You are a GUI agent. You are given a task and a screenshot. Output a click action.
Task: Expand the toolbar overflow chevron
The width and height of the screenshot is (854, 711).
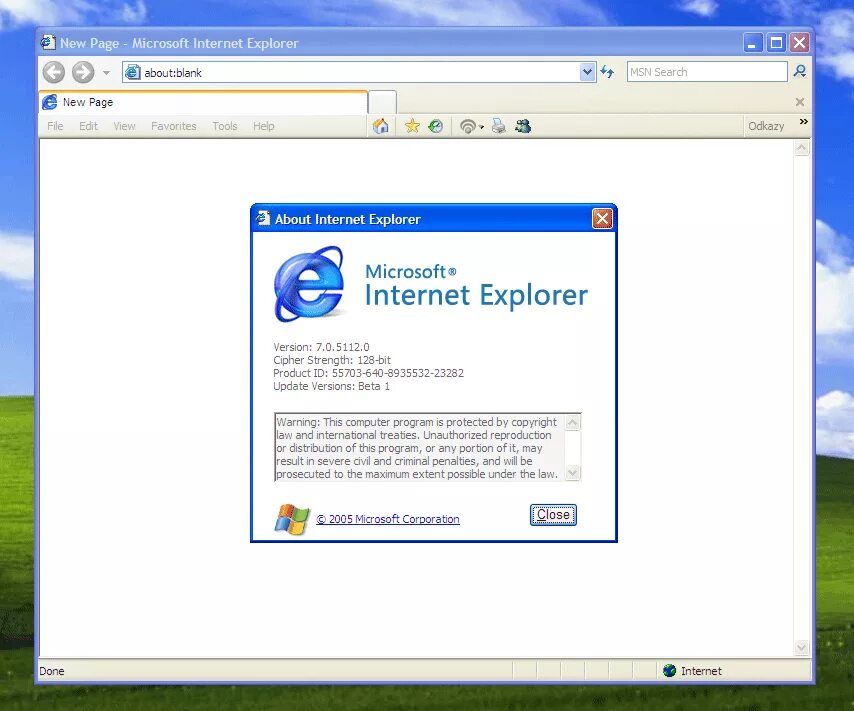[803, 121]
